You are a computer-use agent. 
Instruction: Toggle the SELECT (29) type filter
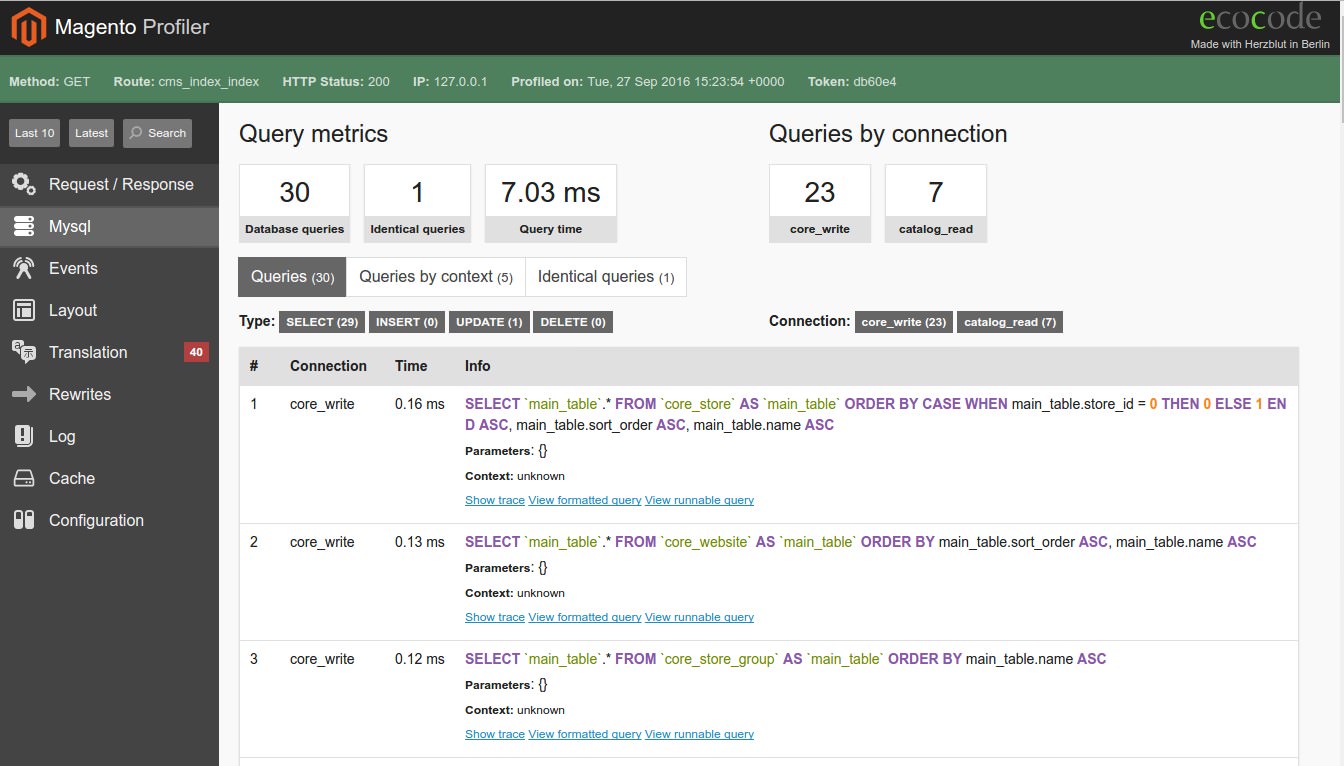(321, 322)
